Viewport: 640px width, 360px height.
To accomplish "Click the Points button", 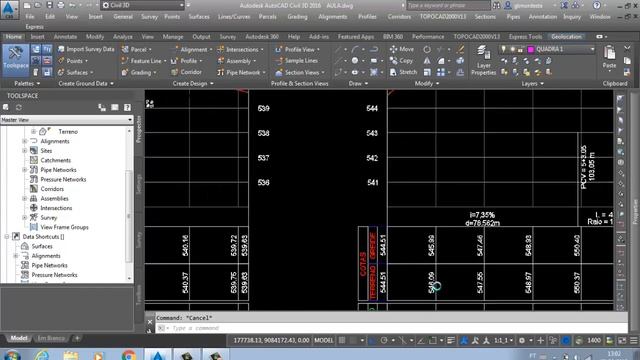I will click(73, 61).
